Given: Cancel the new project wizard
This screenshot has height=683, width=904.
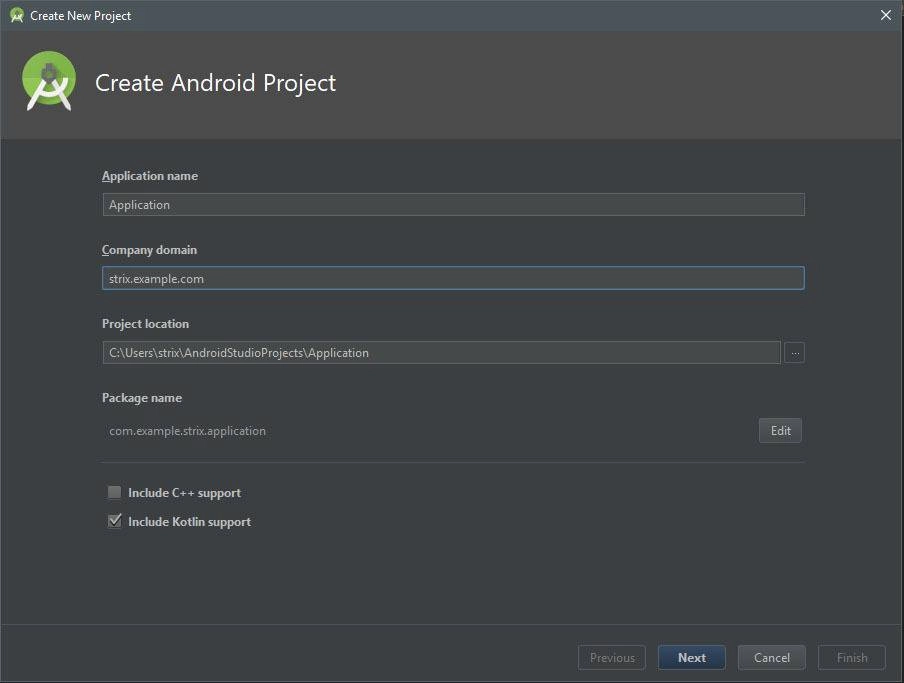Looking at the screenshot, I should [x=771, y=658].
